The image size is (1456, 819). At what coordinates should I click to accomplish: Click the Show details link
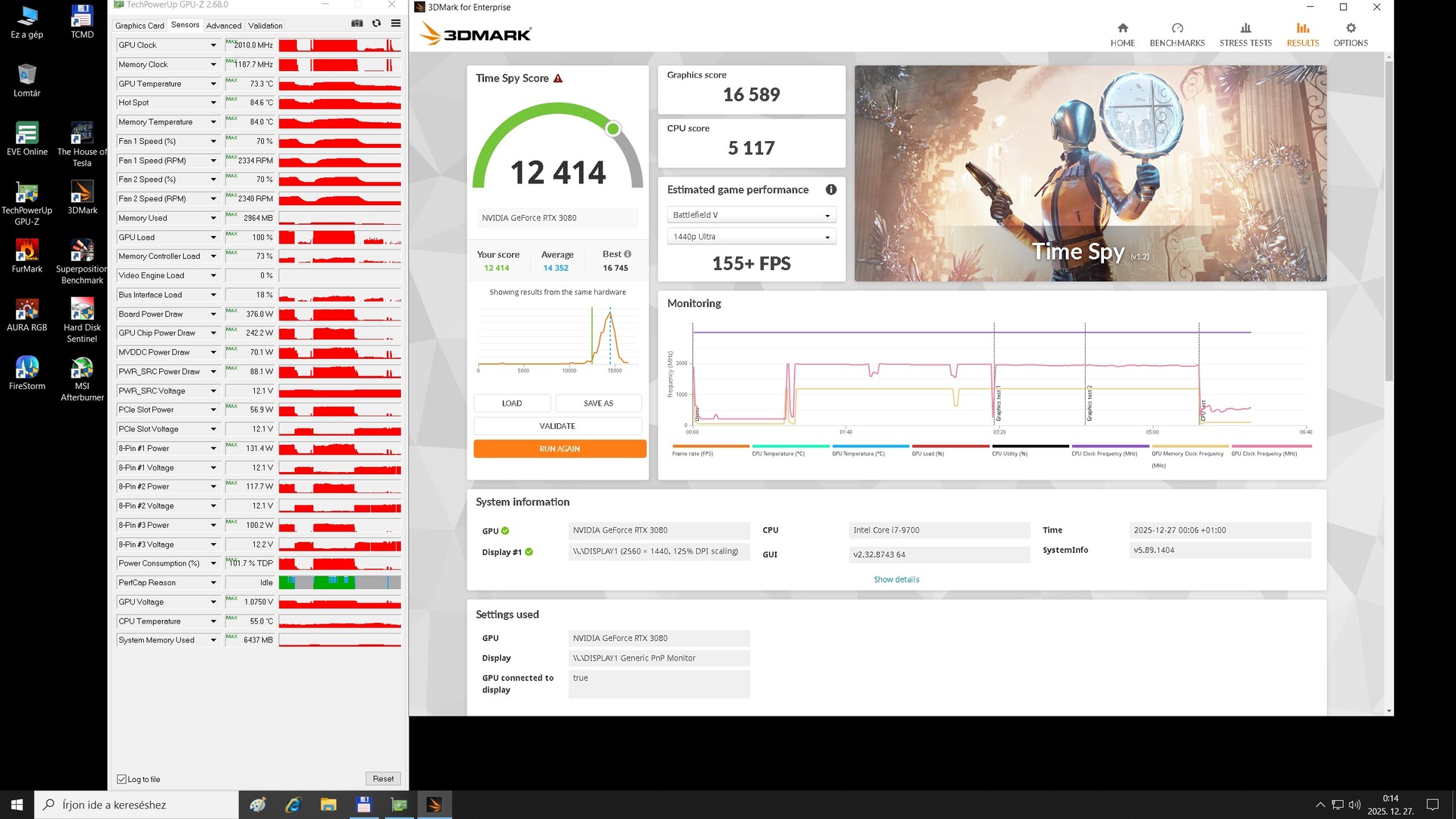(x=896, y=579)
